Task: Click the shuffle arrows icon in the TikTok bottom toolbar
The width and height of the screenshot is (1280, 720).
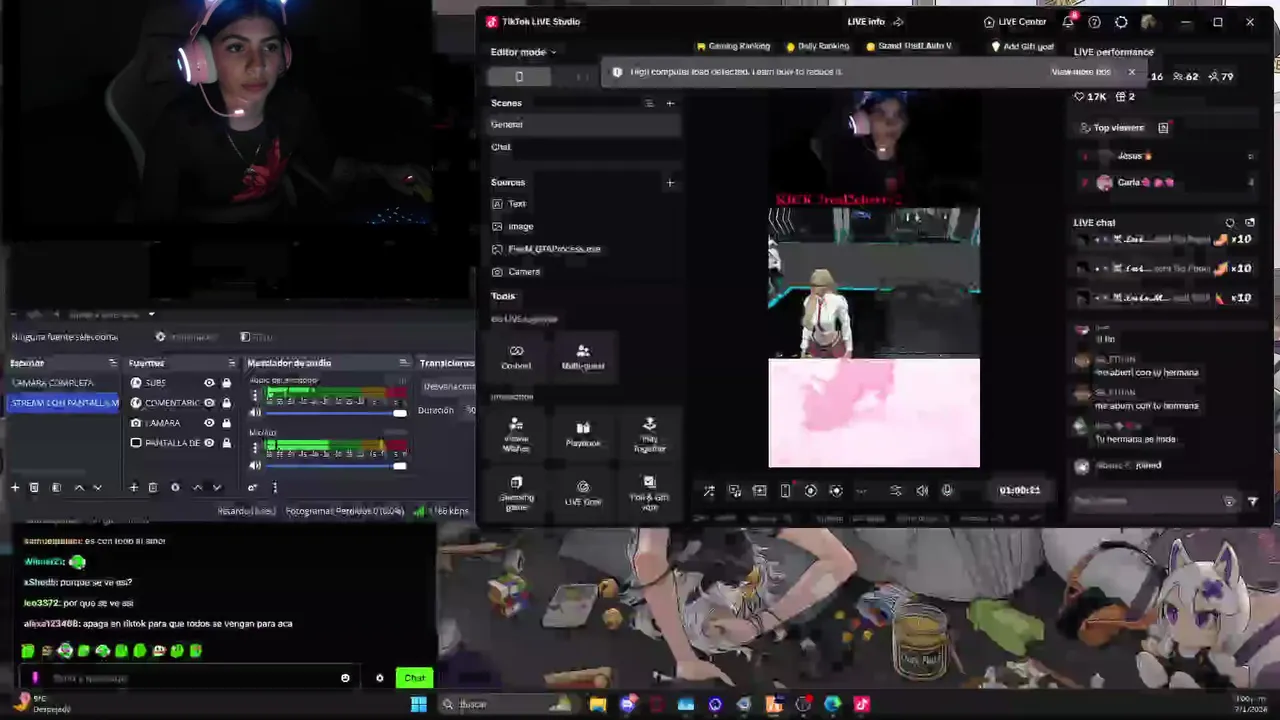Action: [709, 491]
